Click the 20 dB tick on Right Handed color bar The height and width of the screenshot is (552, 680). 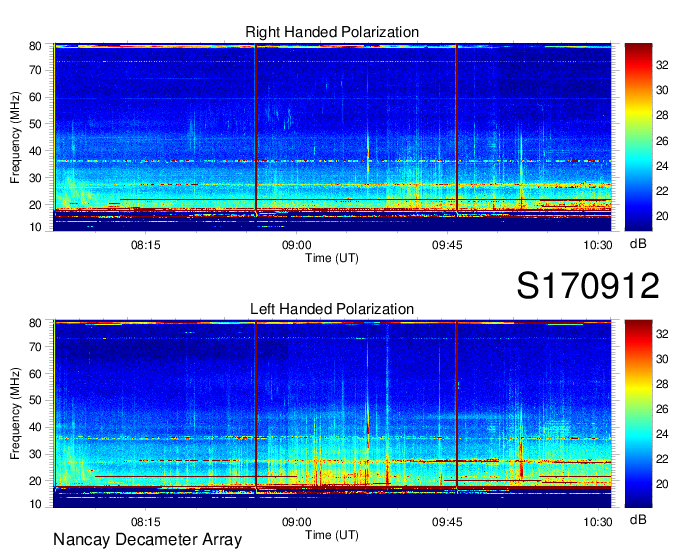(x=662, y=216)
